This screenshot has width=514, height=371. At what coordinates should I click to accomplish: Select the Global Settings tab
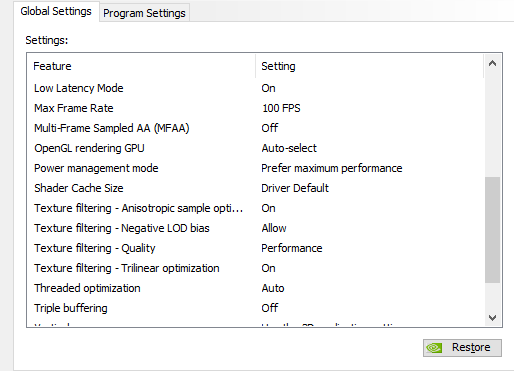56,11
